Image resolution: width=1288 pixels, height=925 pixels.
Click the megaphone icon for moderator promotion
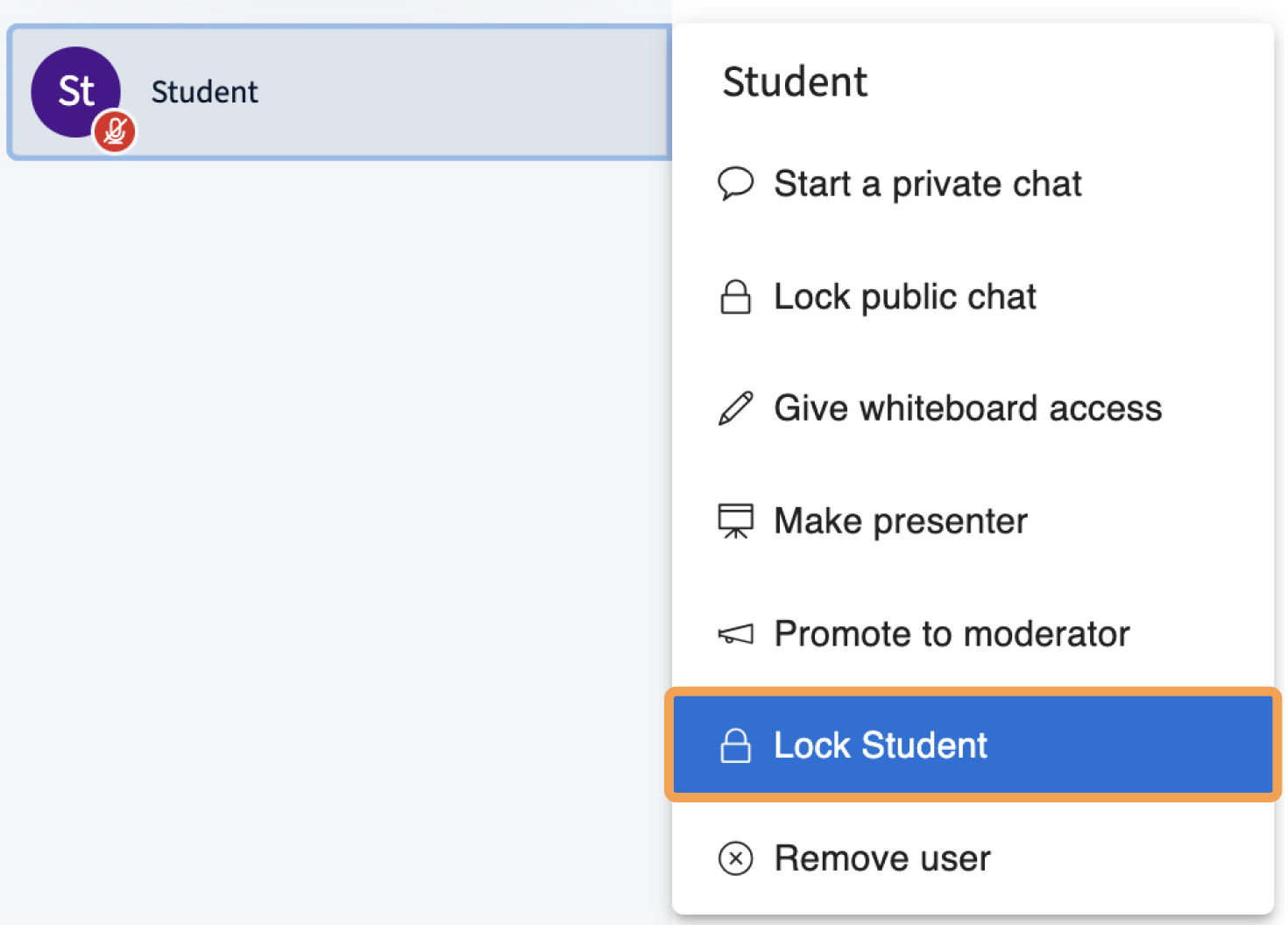coord(735,634)
